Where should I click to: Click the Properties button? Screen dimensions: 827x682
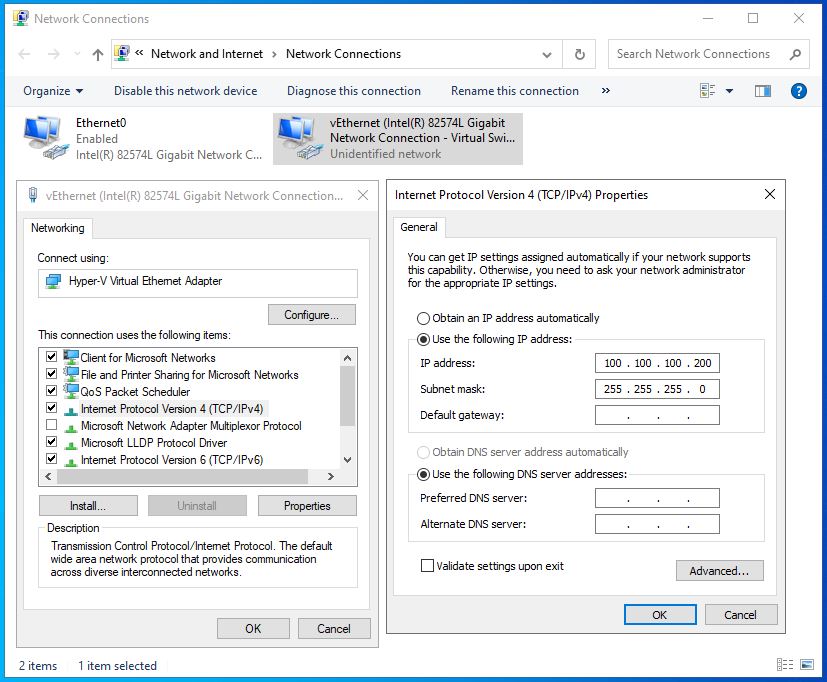pyautogui.click(x=307, y=506)
